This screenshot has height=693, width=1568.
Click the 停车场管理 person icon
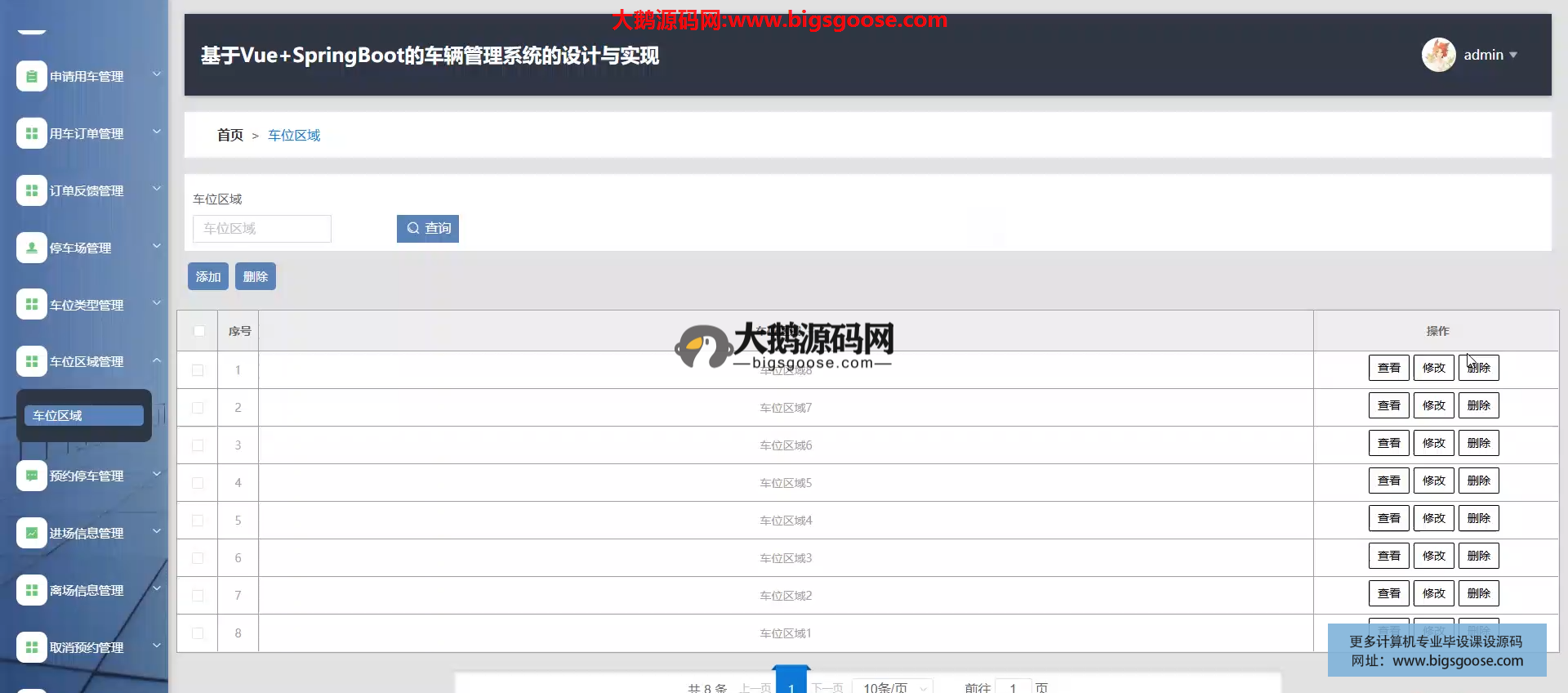coord(31,248)
